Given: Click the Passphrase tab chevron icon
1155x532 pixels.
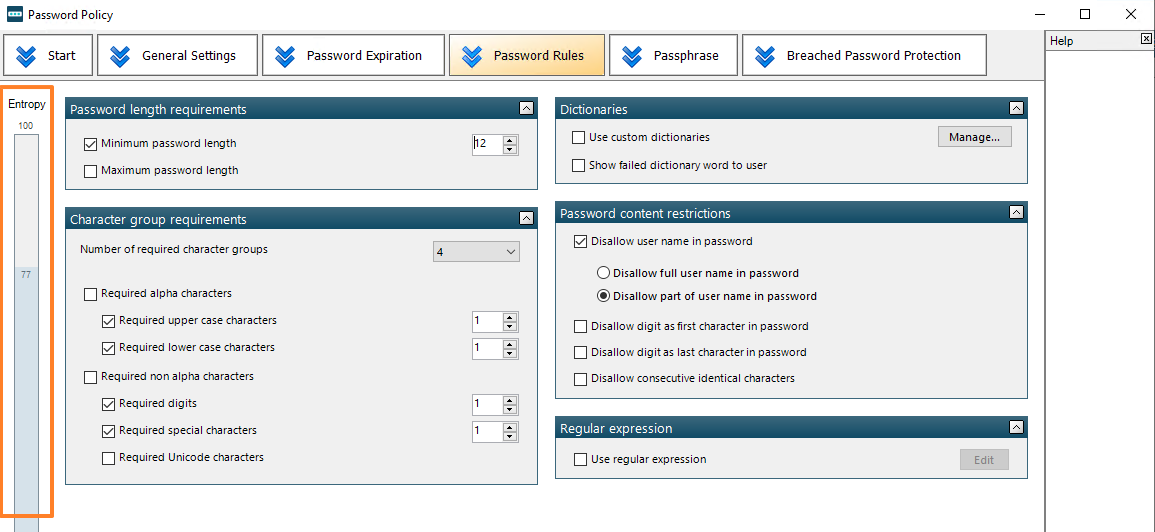Looking at the screenshot, I should pyautogui.click(x=631, y=56).
